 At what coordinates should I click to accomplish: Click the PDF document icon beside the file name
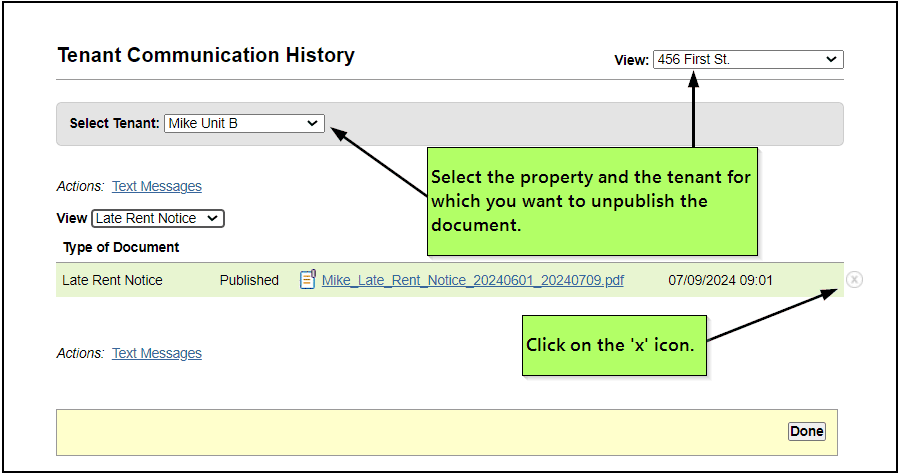click(x=308, y=280)
